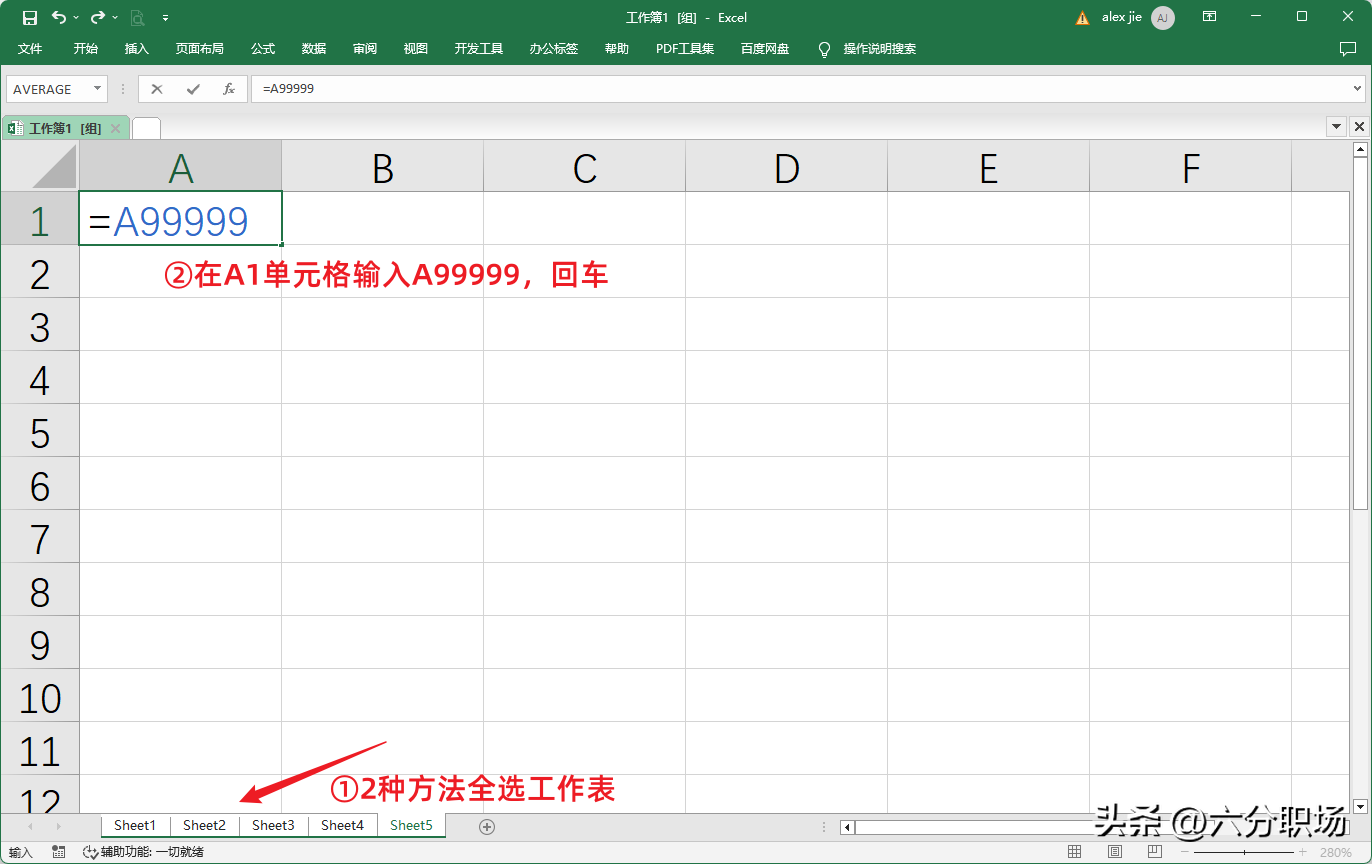Cancel formula entry with the X button
The height and width of the screenshot is (864, 1372).
coord(157,89)
